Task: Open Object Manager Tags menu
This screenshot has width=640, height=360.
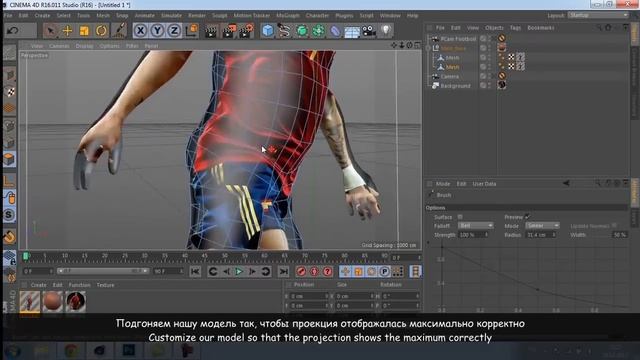Action: (515, 28)
